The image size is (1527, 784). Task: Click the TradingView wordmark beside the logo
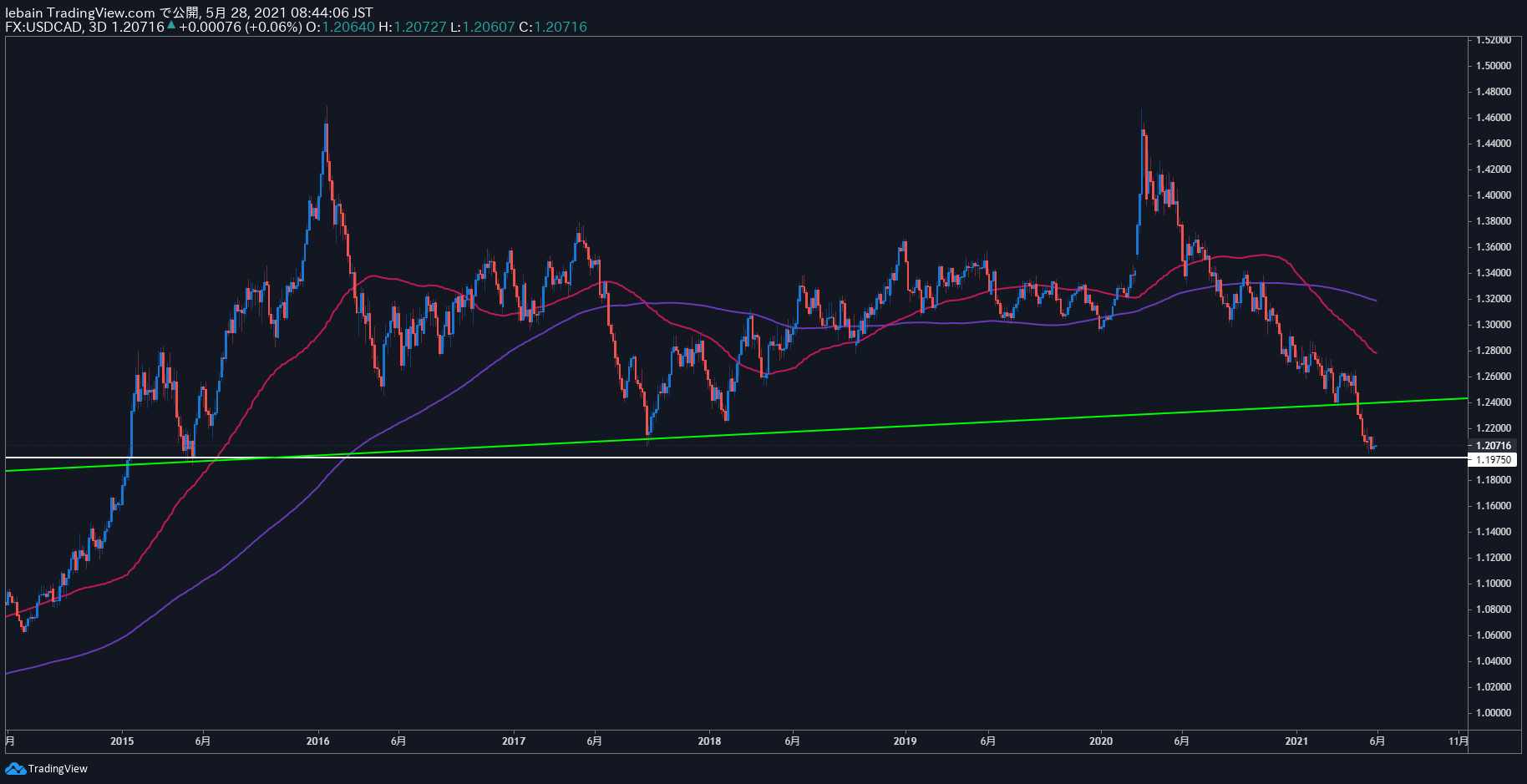(58, 769)
